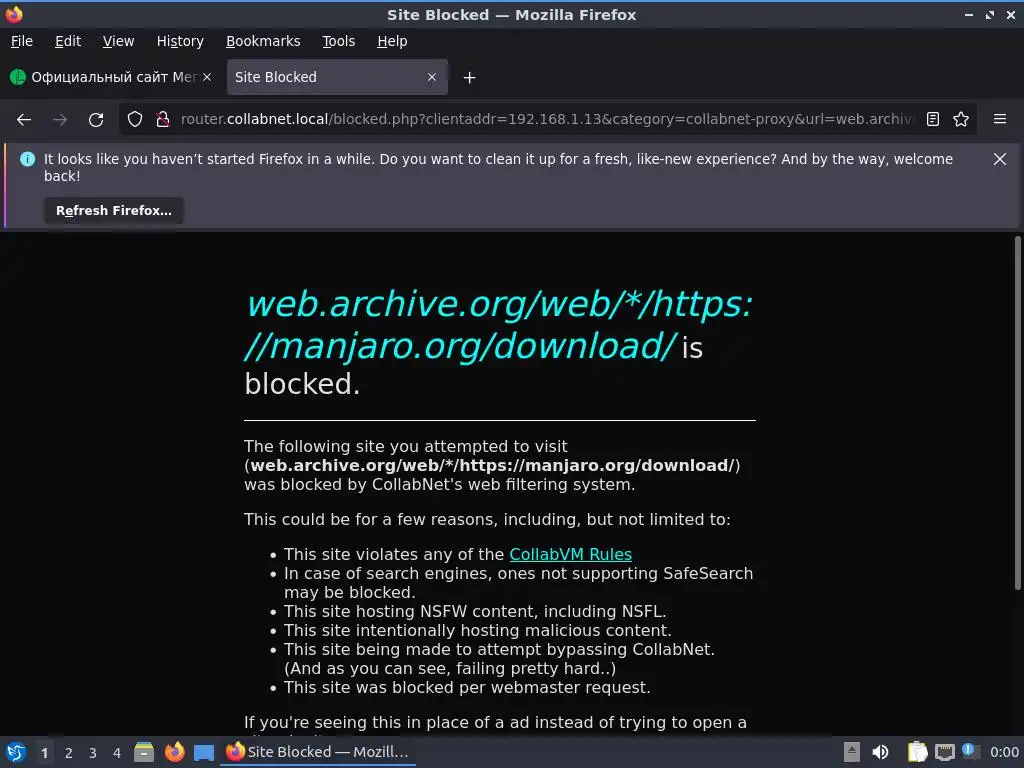This screenshot has height=768, width=1024.
Task: Open the Help menu
Action: pyautogui.click(x=392, y=41)
